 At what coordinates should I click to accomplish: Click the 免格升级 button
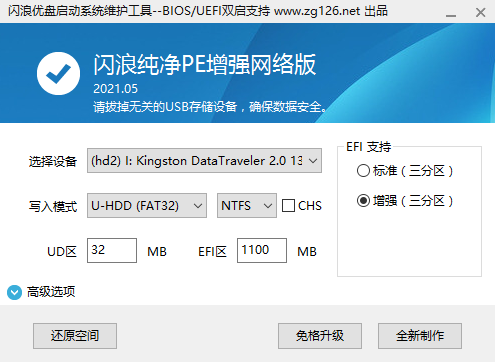320,336
